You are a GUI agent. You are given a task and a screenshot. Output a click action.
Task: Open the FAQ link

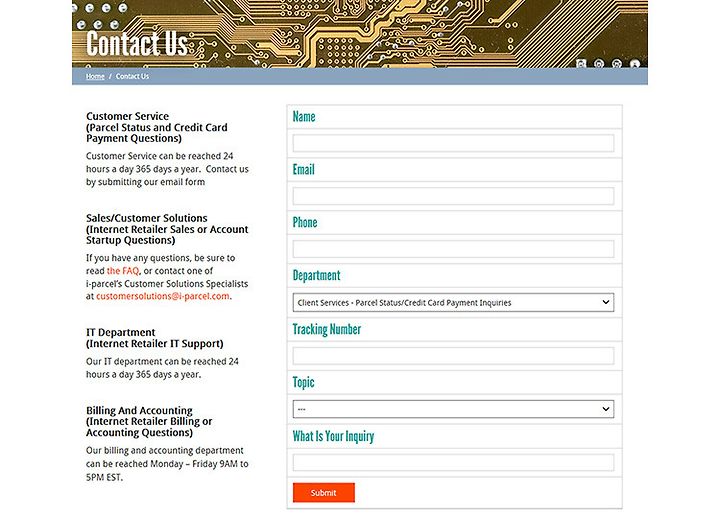tap(123, 271)
